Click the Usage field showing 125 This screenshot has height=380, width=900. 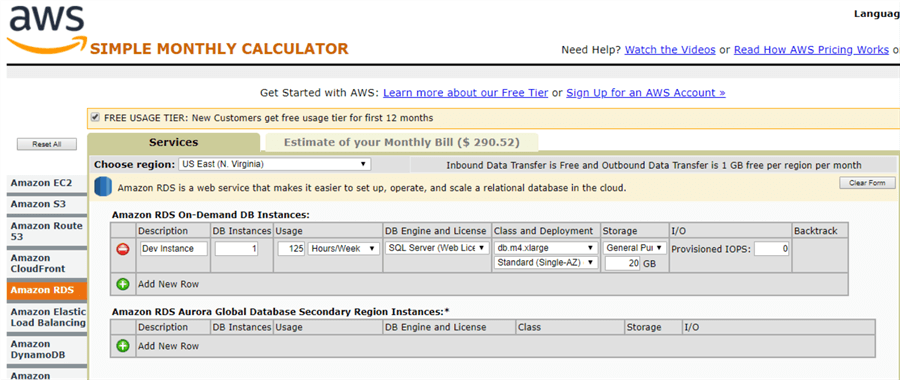pos(291,249)
